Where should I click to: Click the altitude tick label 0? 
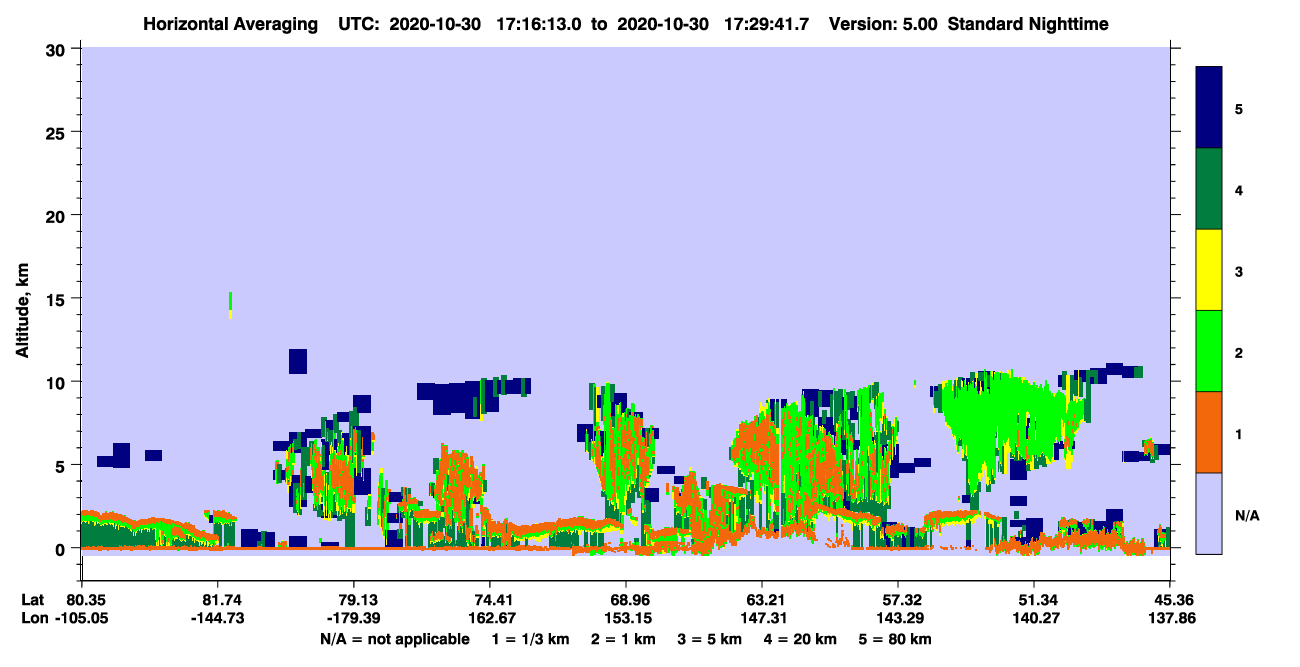point(63,548)
